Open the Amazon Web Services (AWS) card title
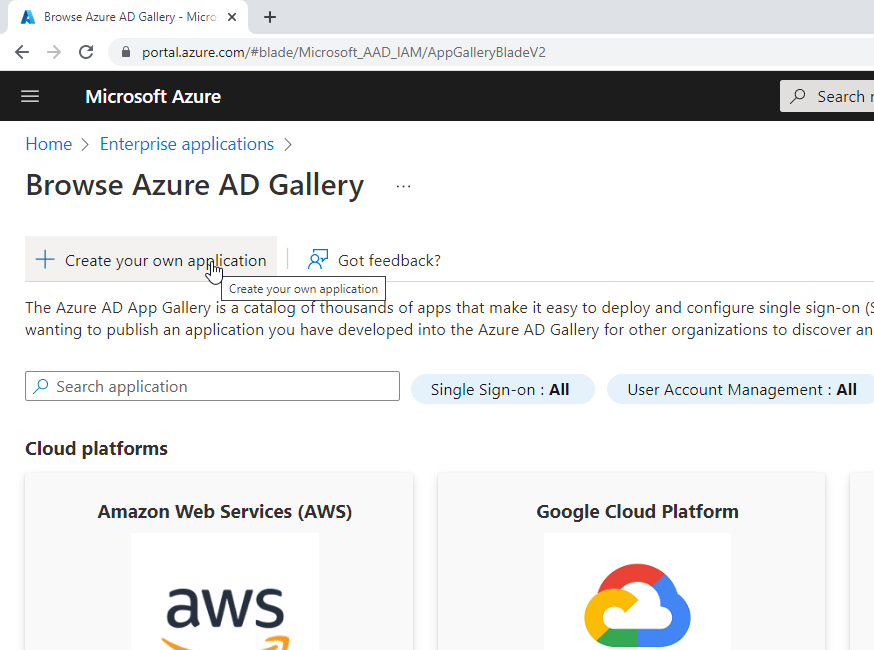Screen dimensions: 874x650 225,512
